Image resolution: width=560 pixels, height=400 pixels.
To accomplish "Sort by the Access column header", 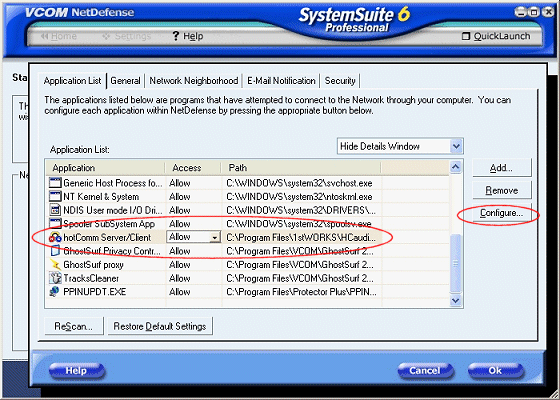I will [x=193, y=168].
